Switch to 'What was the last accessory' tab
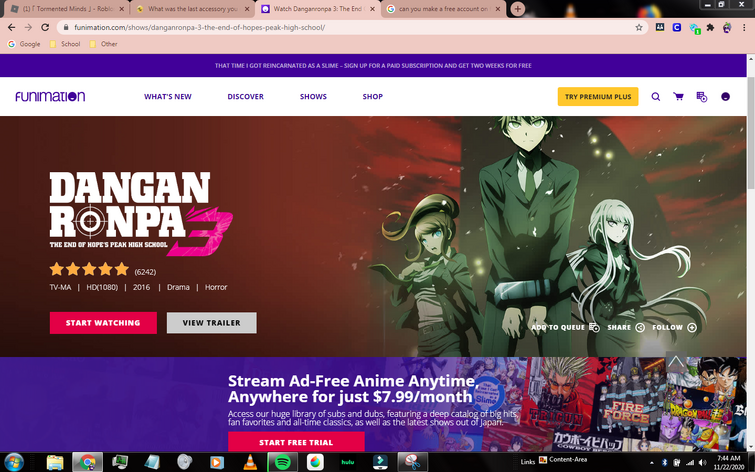 (x=192, y=9)
